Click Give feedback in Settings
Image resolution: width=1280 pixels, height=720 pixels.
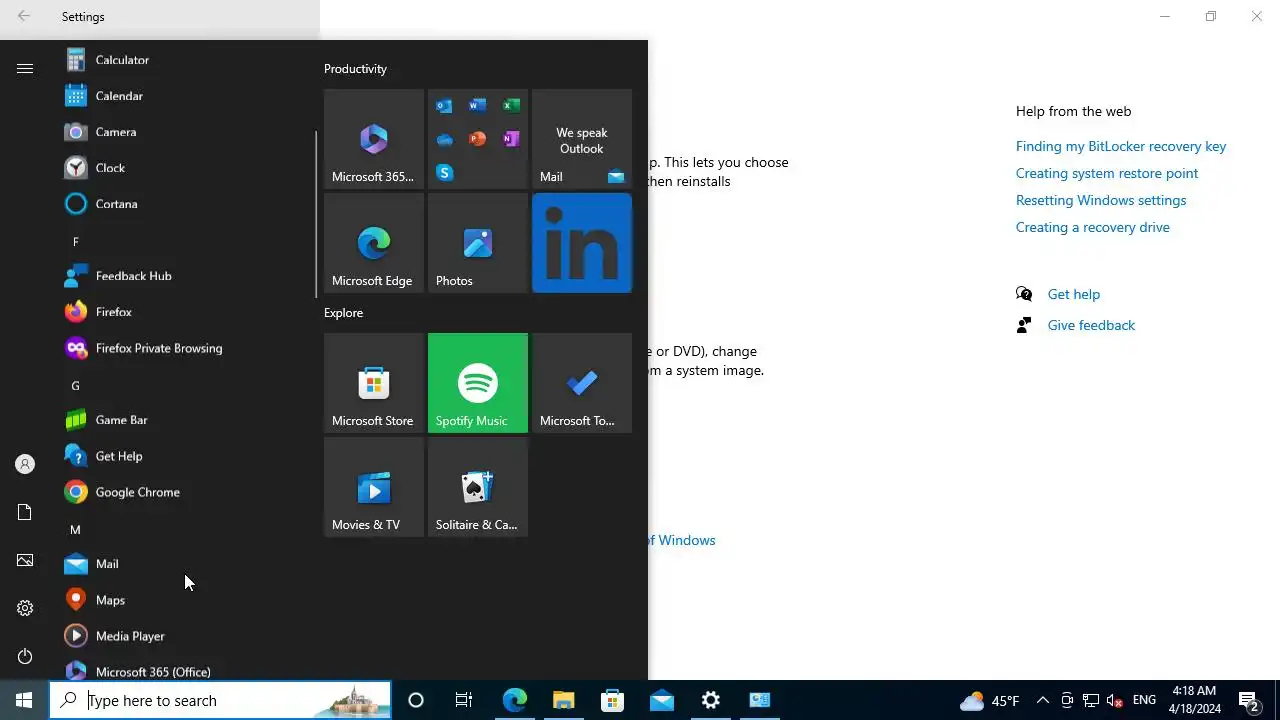coord(1091,325)
